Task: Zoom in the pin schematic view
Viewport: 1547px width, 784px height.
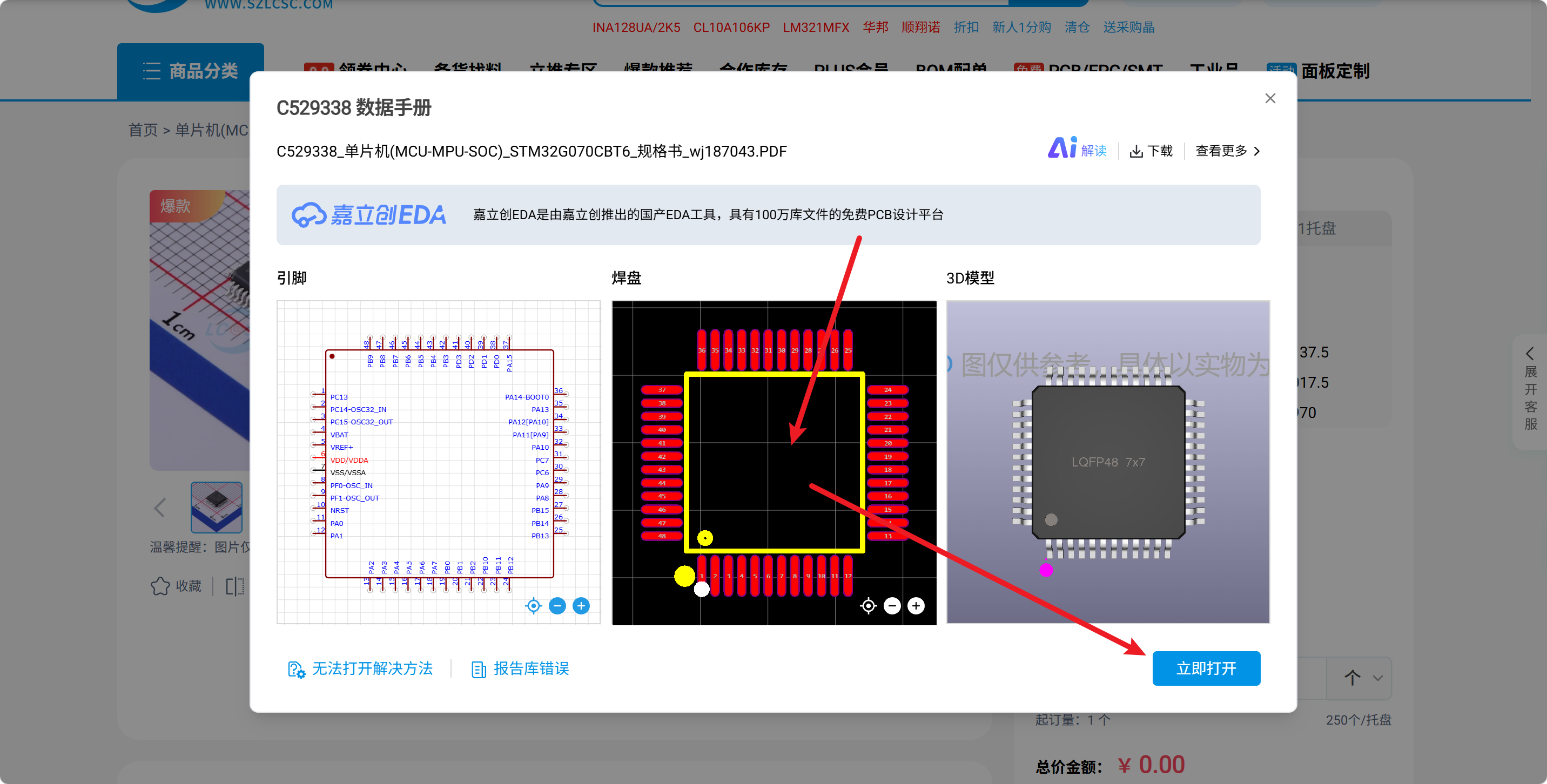Action: tap(581, 606)
